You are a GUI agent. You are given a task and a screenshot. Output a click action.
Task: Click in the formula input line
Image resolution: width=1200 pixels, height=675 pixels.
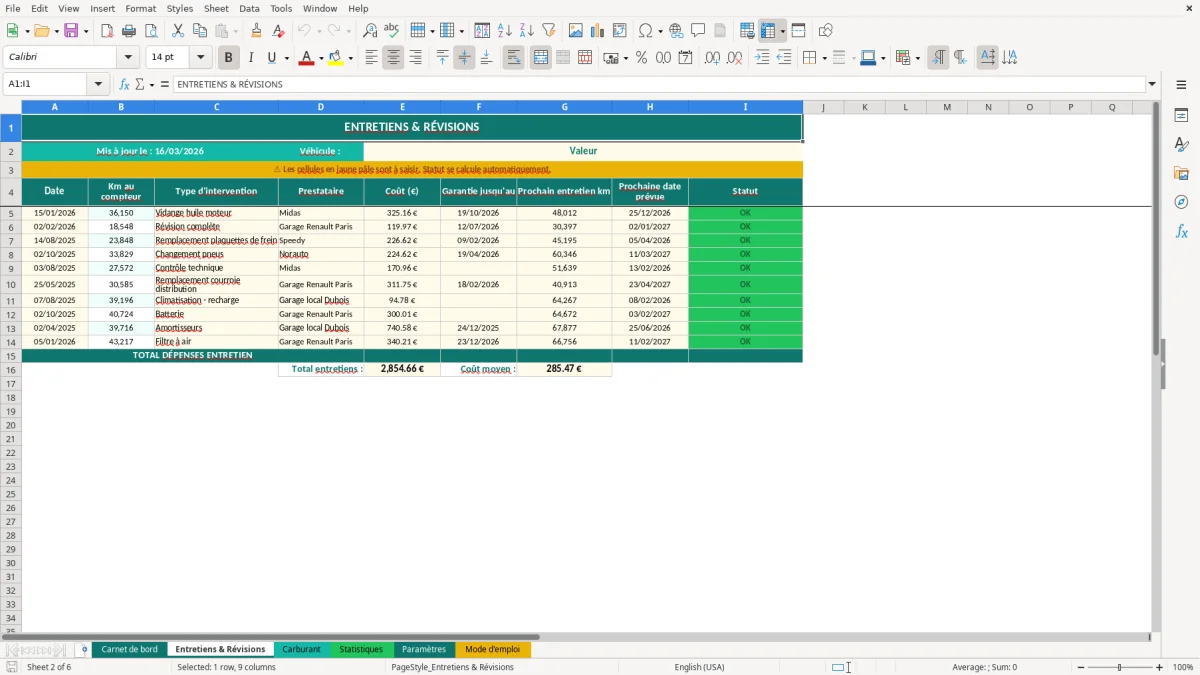[x=658, y=85]
